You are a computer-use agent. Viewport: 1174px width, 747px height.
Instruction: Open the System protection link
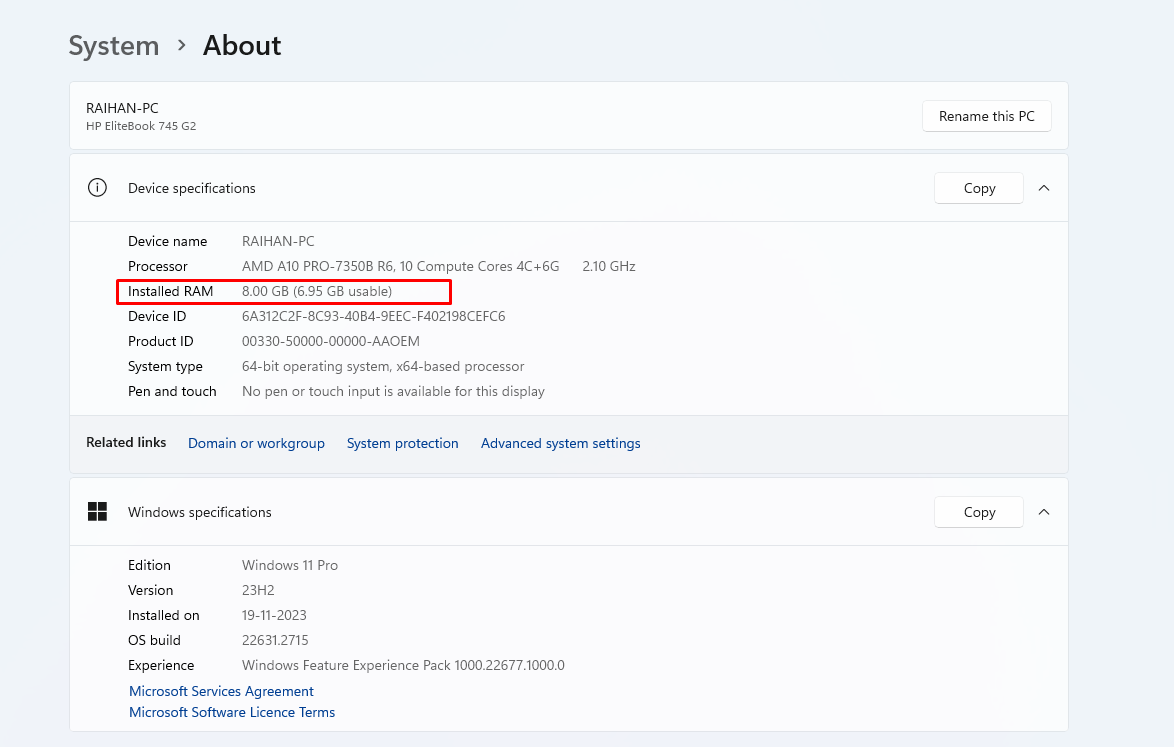(x=402, y=443)
